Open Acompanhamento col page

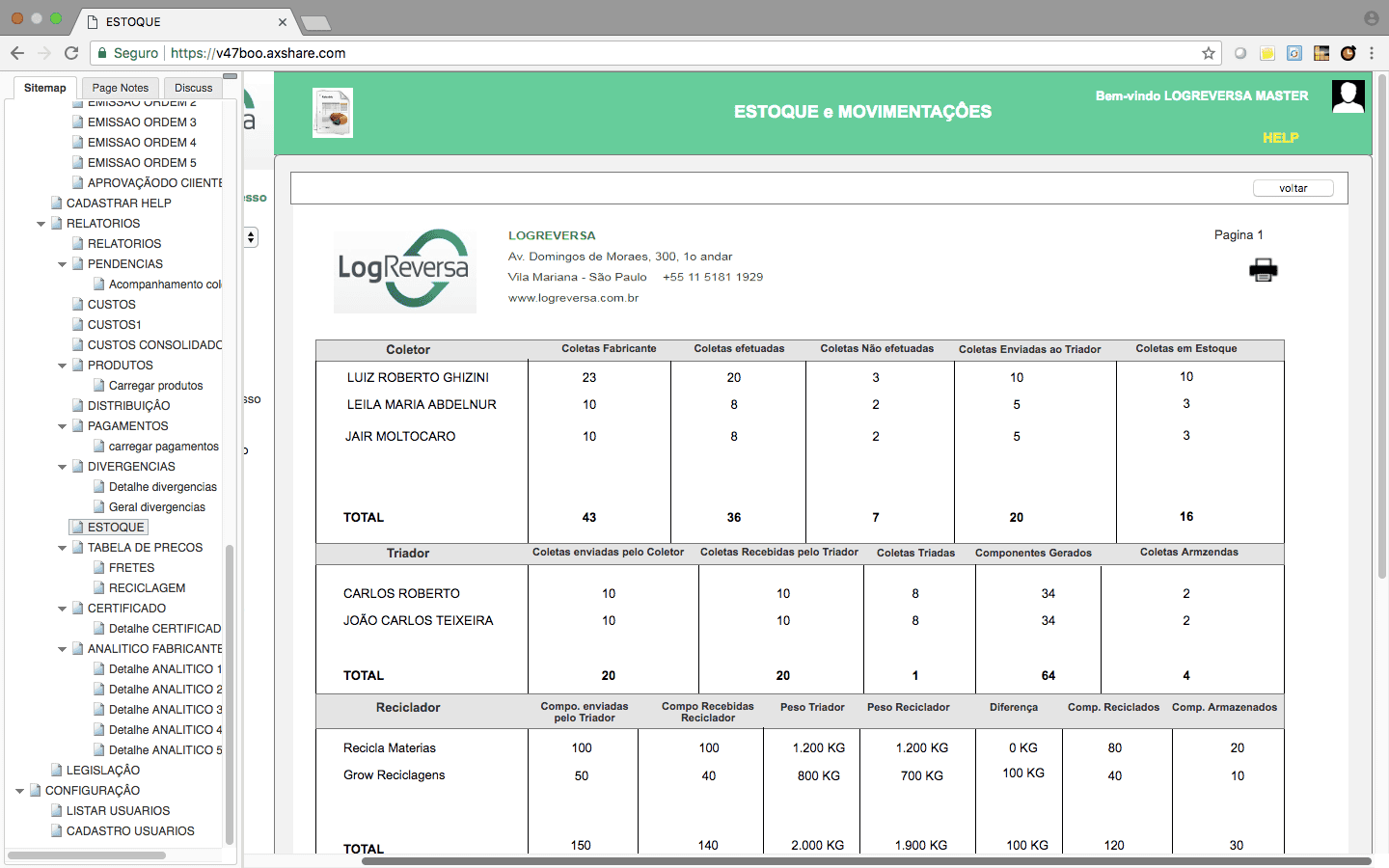coord(165,285)
